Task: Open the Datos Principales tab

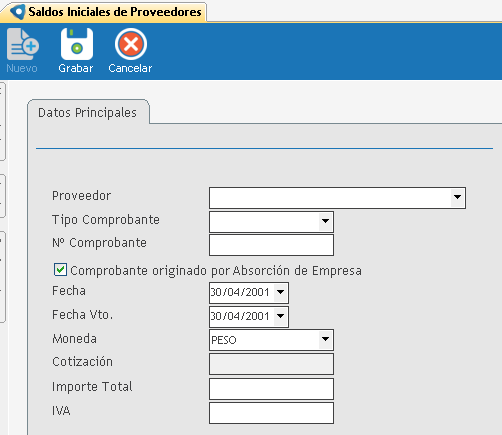Action: [x=88, y=113]
